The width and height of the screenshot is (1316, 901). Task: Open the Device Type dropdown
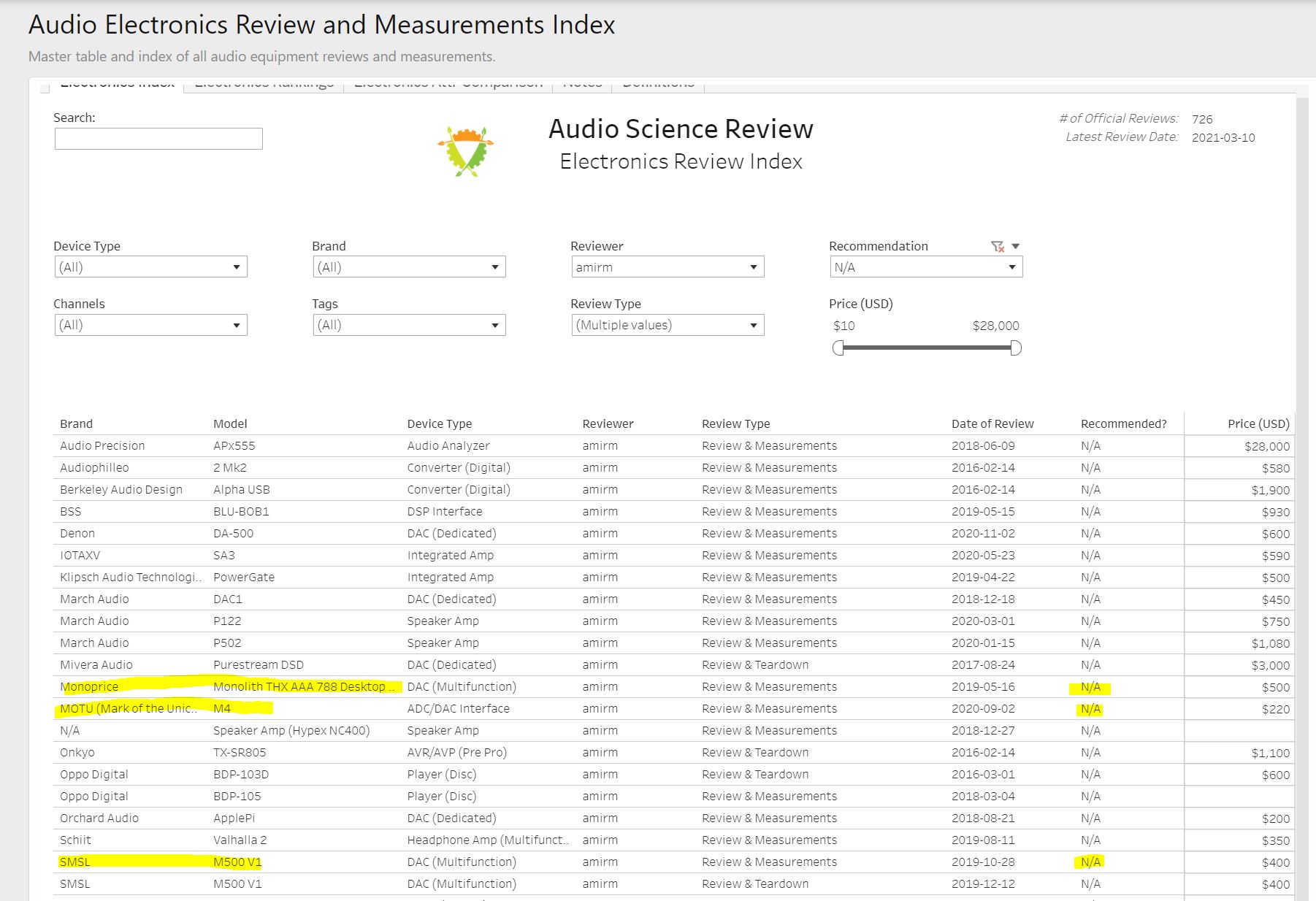tap(150, 267)
